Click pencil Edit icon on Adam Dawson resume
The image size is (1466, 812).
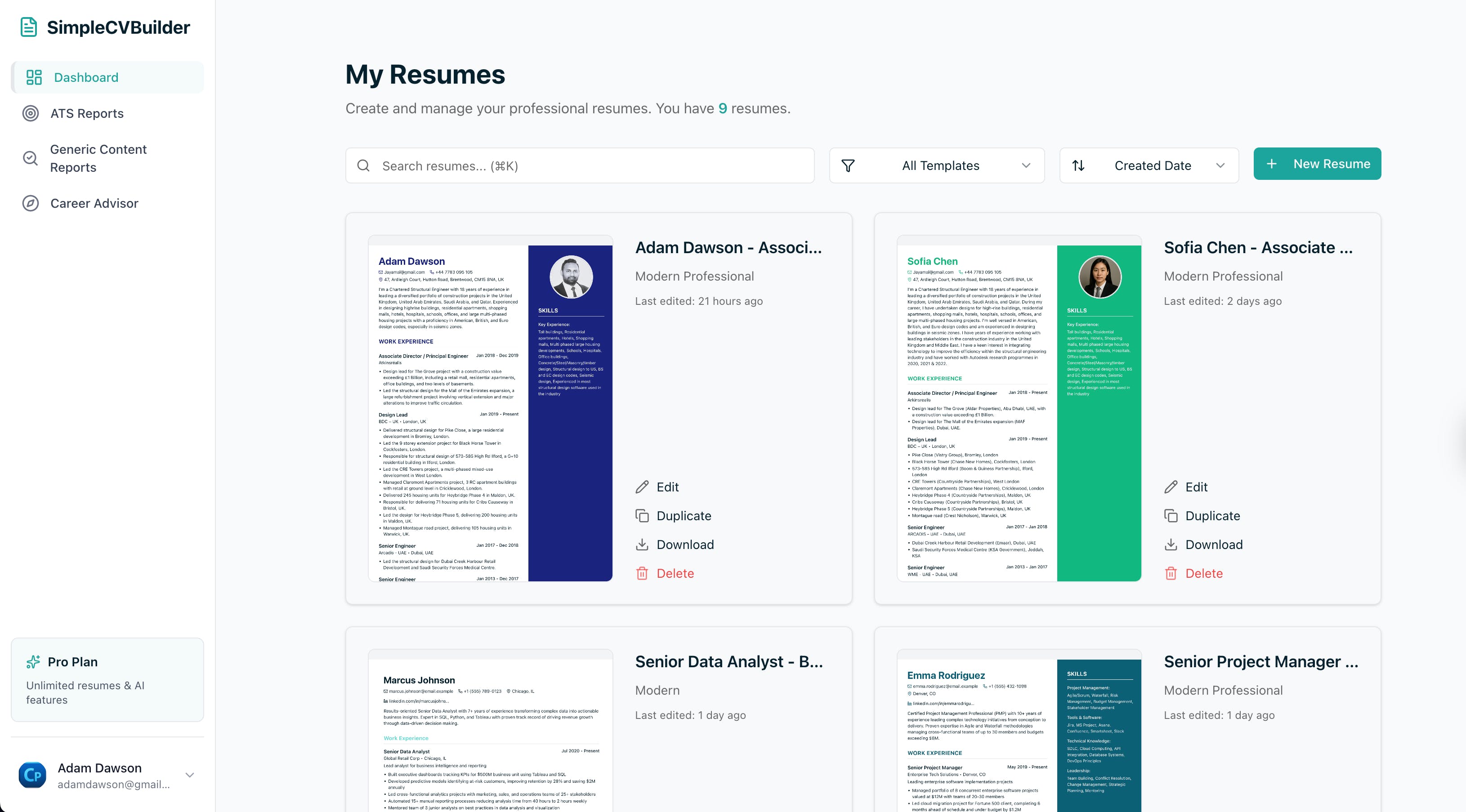click(642, 487)
